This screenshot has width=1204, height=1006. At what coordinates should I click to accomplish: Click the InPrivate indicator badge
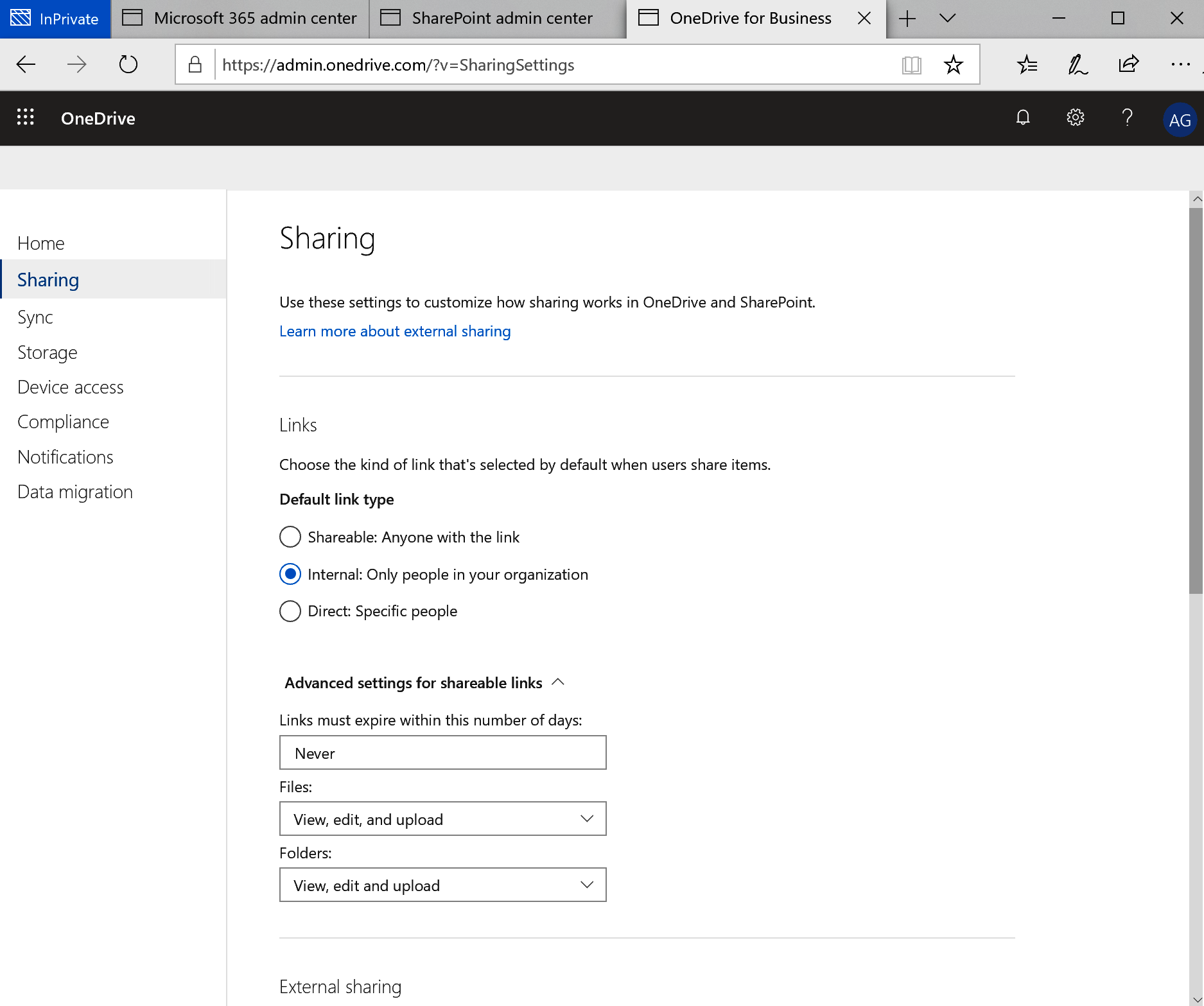(55, 19)
